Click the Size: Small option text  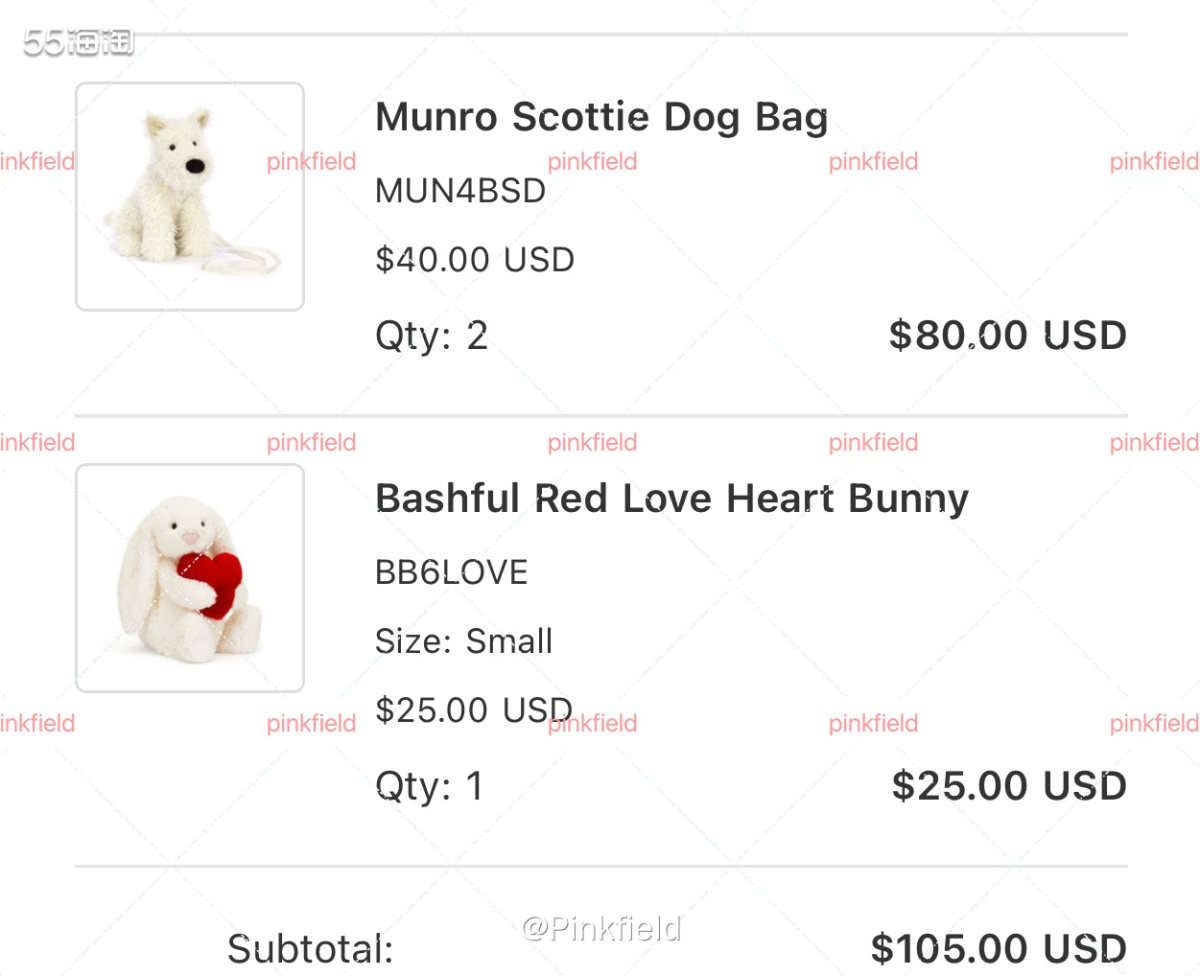[463, 641]
